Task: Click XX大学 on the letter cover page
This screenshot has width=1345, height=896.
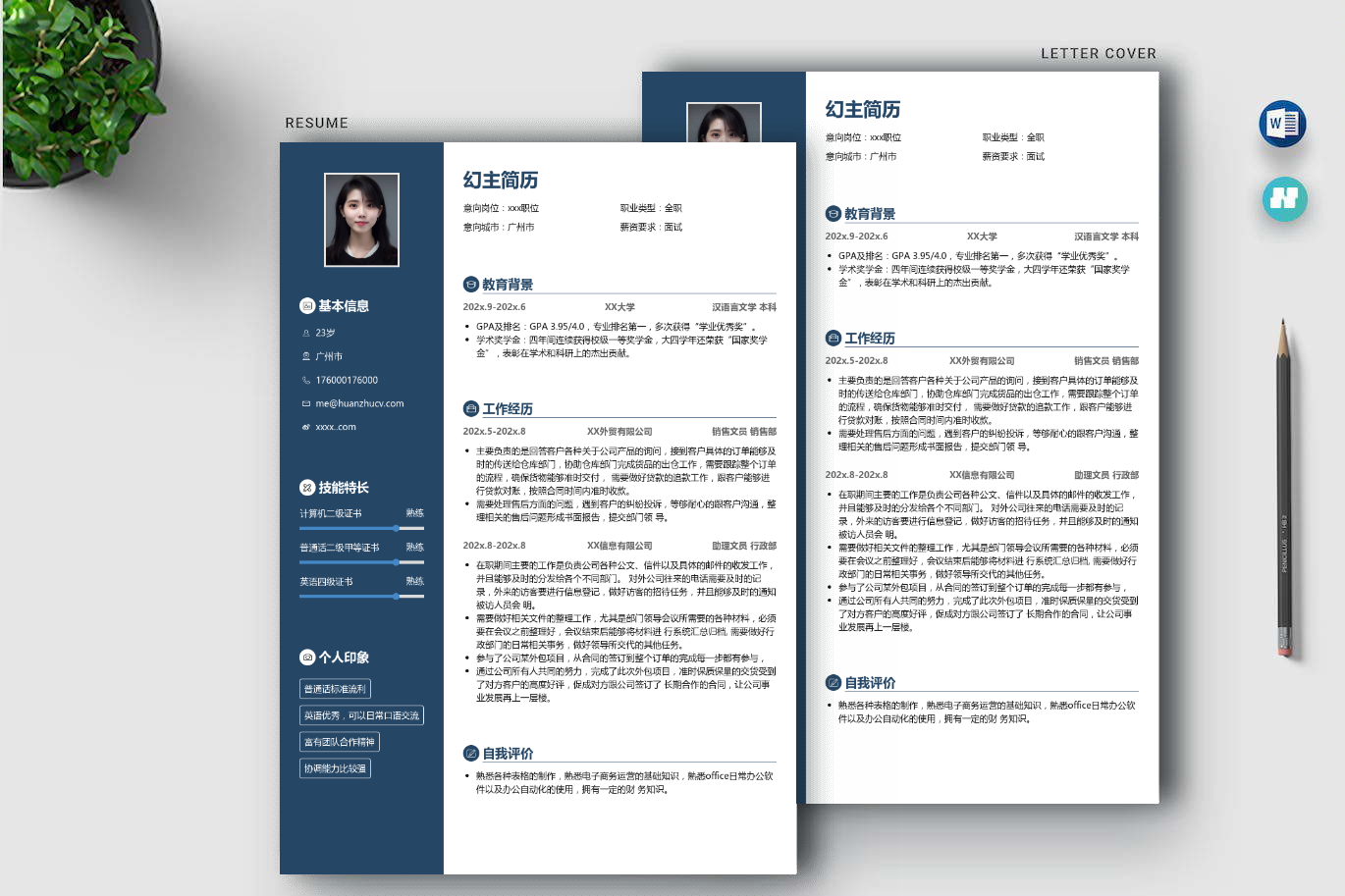Action: pos(982,237)
